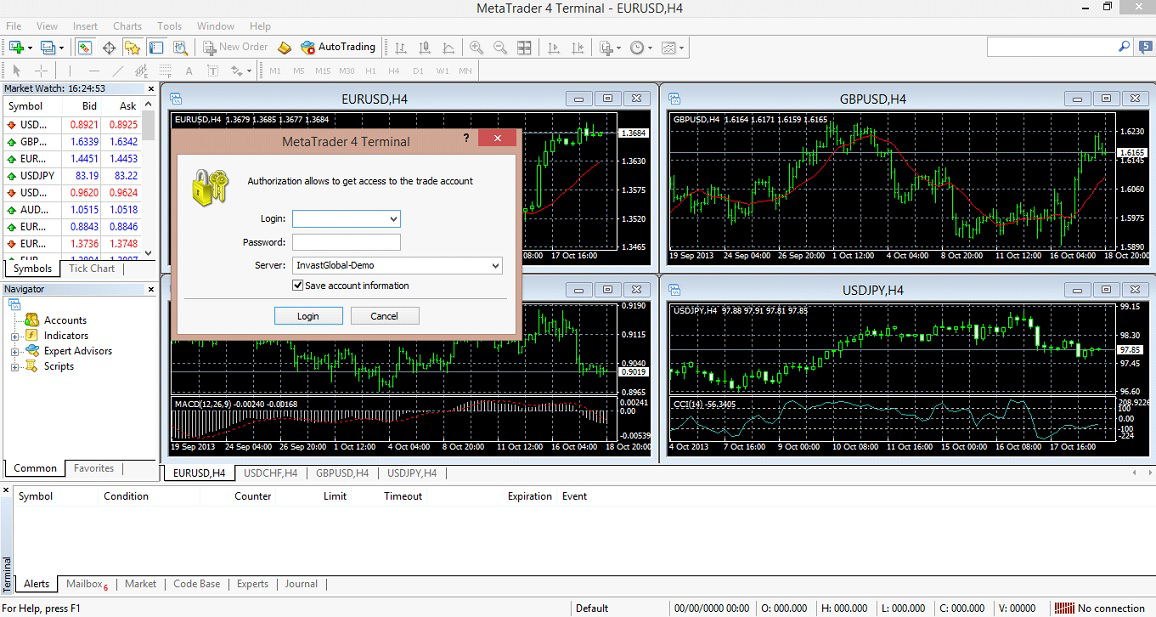Click the New Order button
1156x617 pixels.
coord(236,47)
